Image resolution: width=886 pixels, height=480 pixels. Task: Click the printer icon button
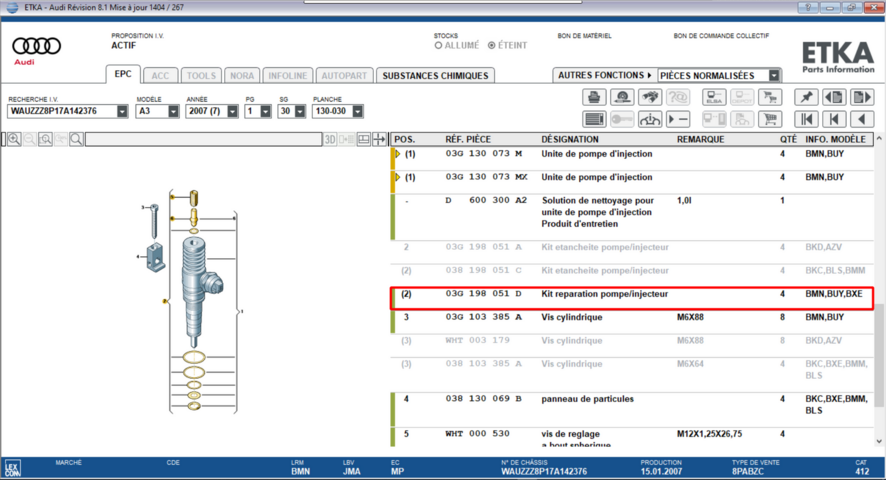click(594, 97)
